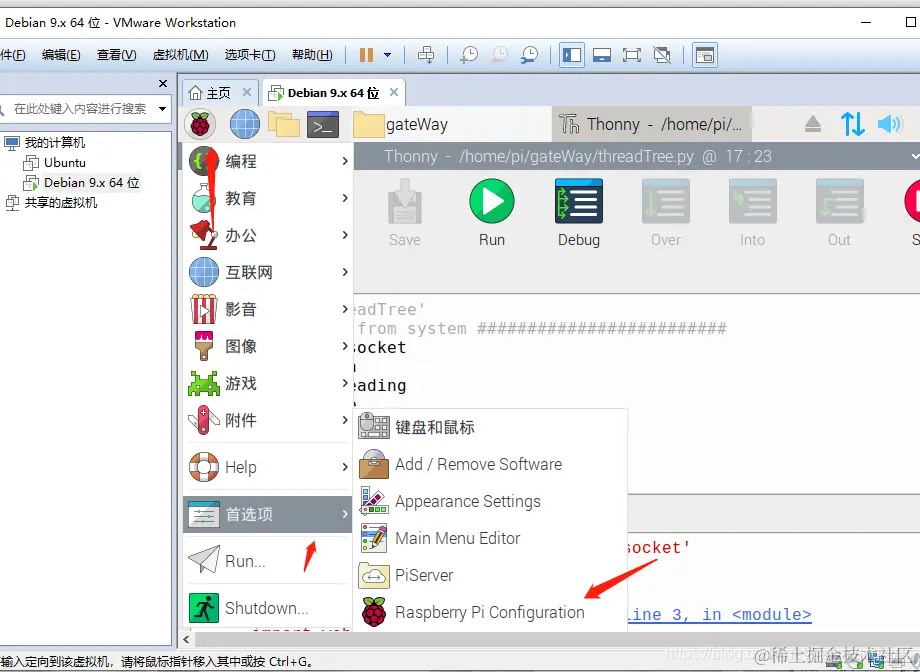Open Raspberry Pi Configuration

490,612
